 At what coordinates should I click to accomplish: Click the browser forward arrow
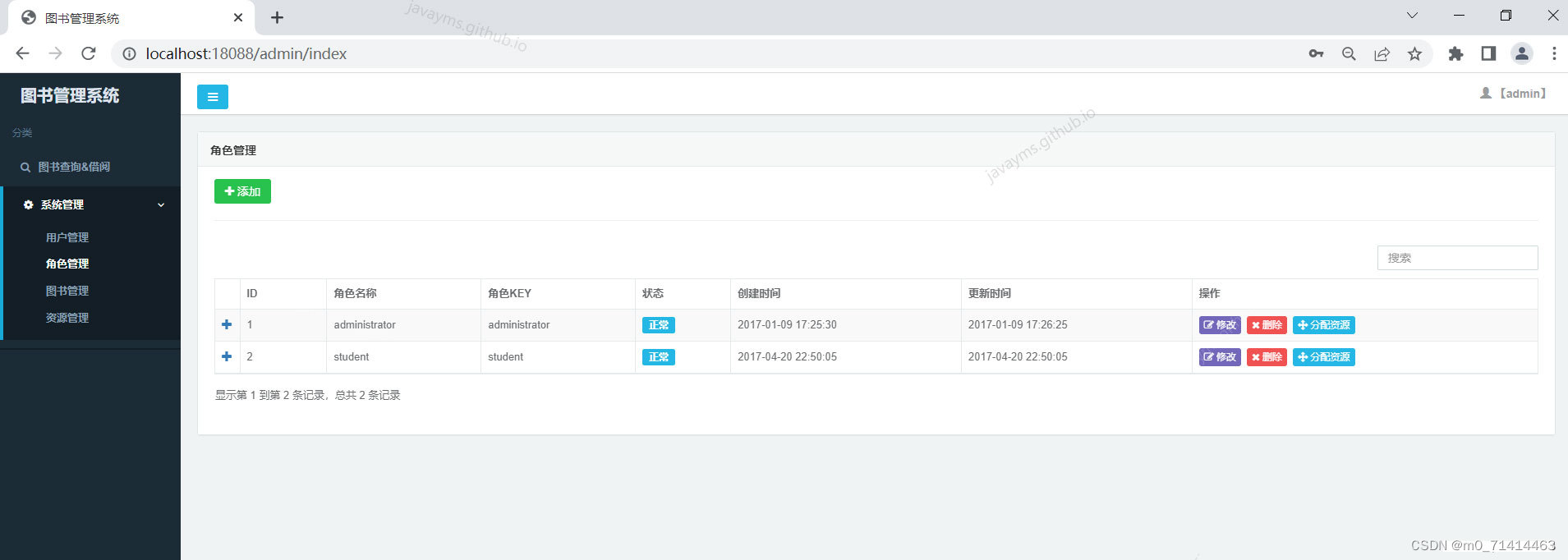point(55,53)
